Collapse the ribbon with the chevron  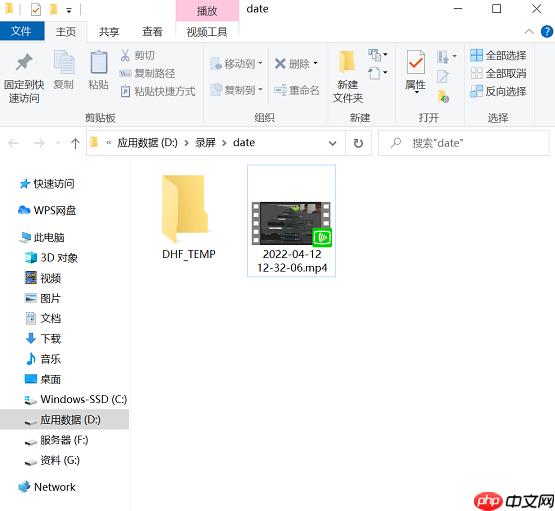[x=529, y=32]
